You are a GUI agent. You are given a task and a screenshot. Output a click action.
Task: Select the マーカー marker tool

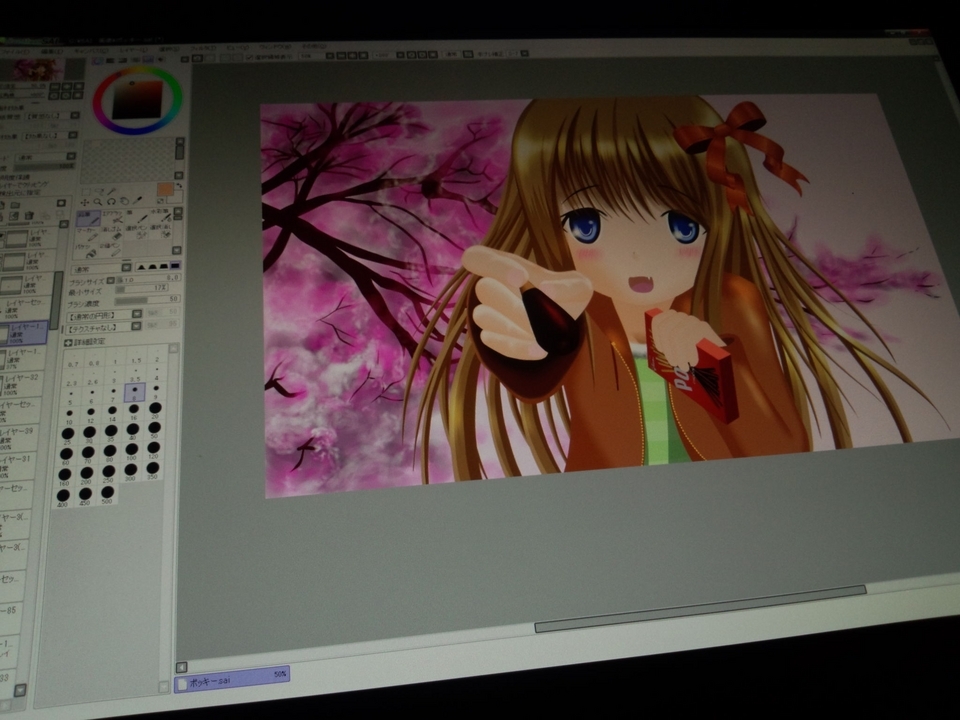coord(87,234)
